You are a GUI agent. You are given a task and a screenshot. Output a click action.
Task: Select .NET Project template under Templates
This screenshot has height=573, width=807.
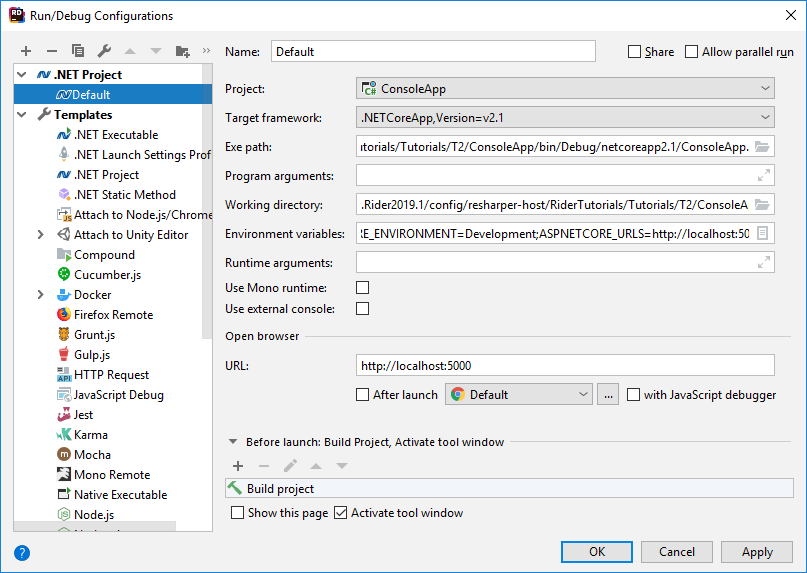pyautogui.click(x=98, y=175)
